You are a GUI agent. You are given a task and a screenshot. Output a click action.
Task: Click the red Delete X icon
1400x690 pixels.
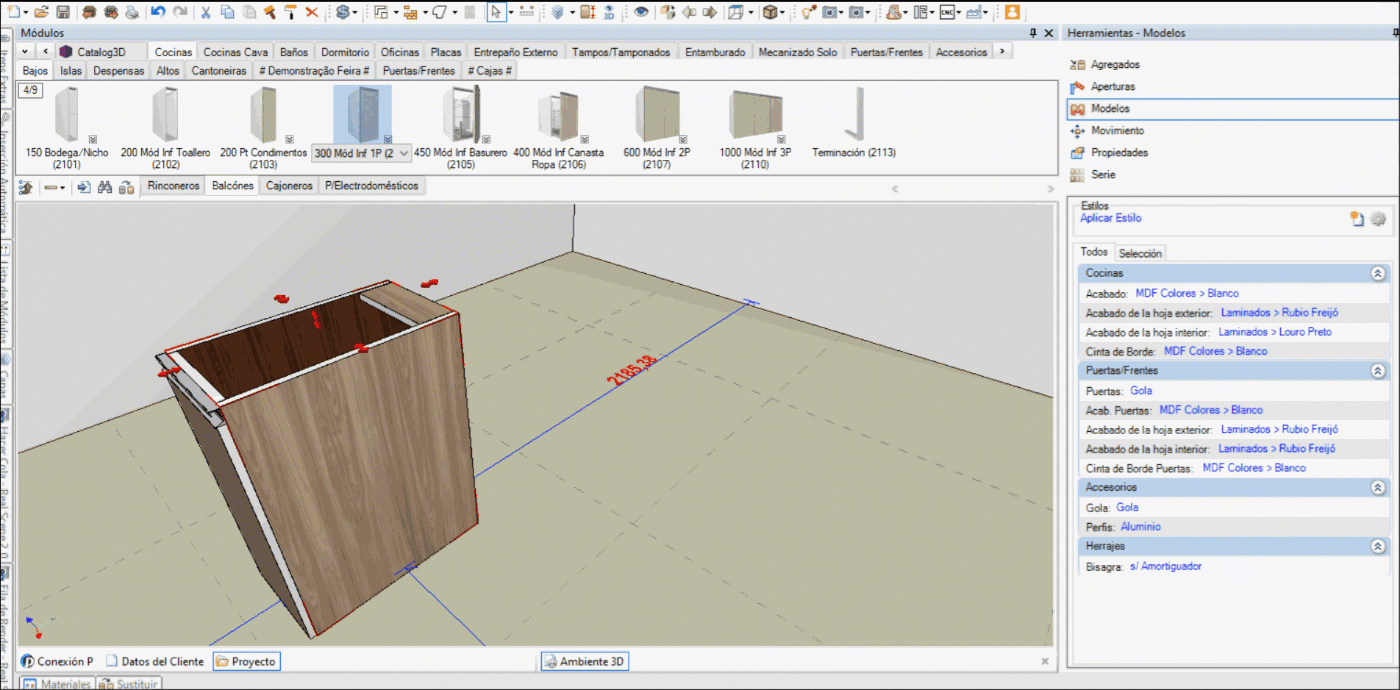(311, 12)
